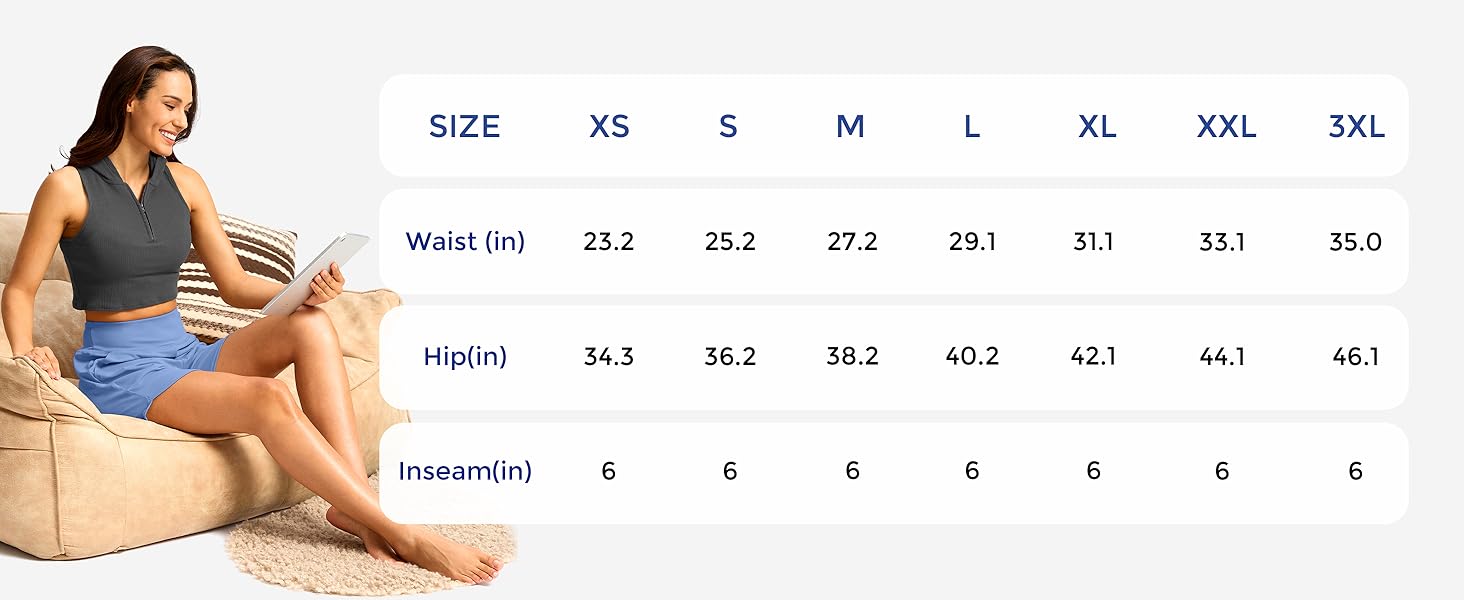Select the S size column header
This screenshot has width=1464, height=600.
pos(728,127)
